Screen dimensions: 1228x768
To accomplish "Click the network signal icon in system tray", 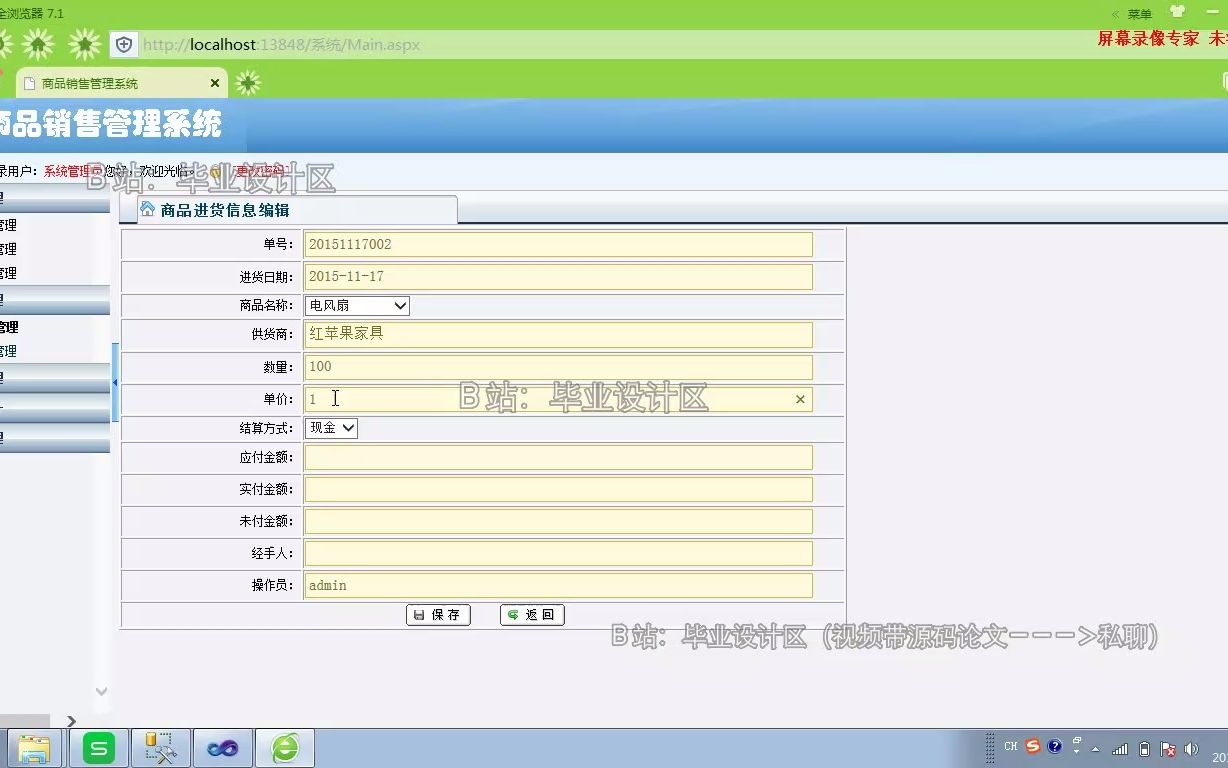I will coord(1120,748).
